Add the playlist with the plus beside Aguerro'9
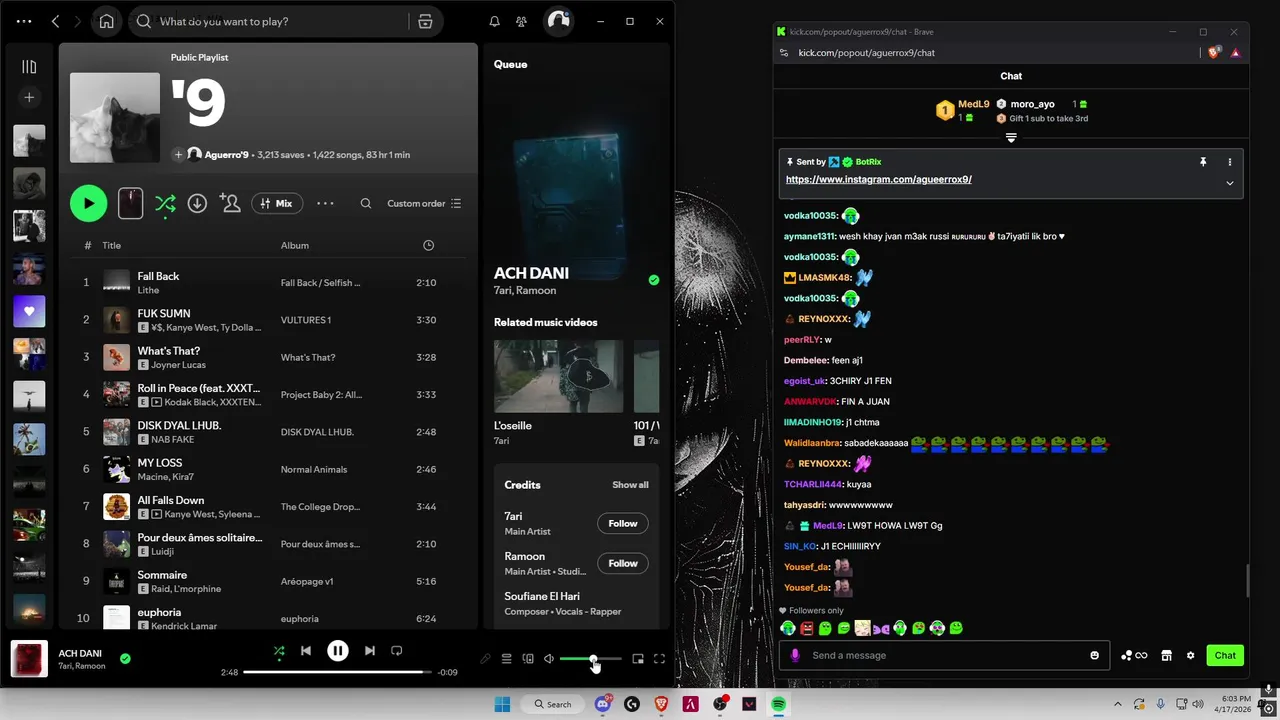 [x=178, y=155]
